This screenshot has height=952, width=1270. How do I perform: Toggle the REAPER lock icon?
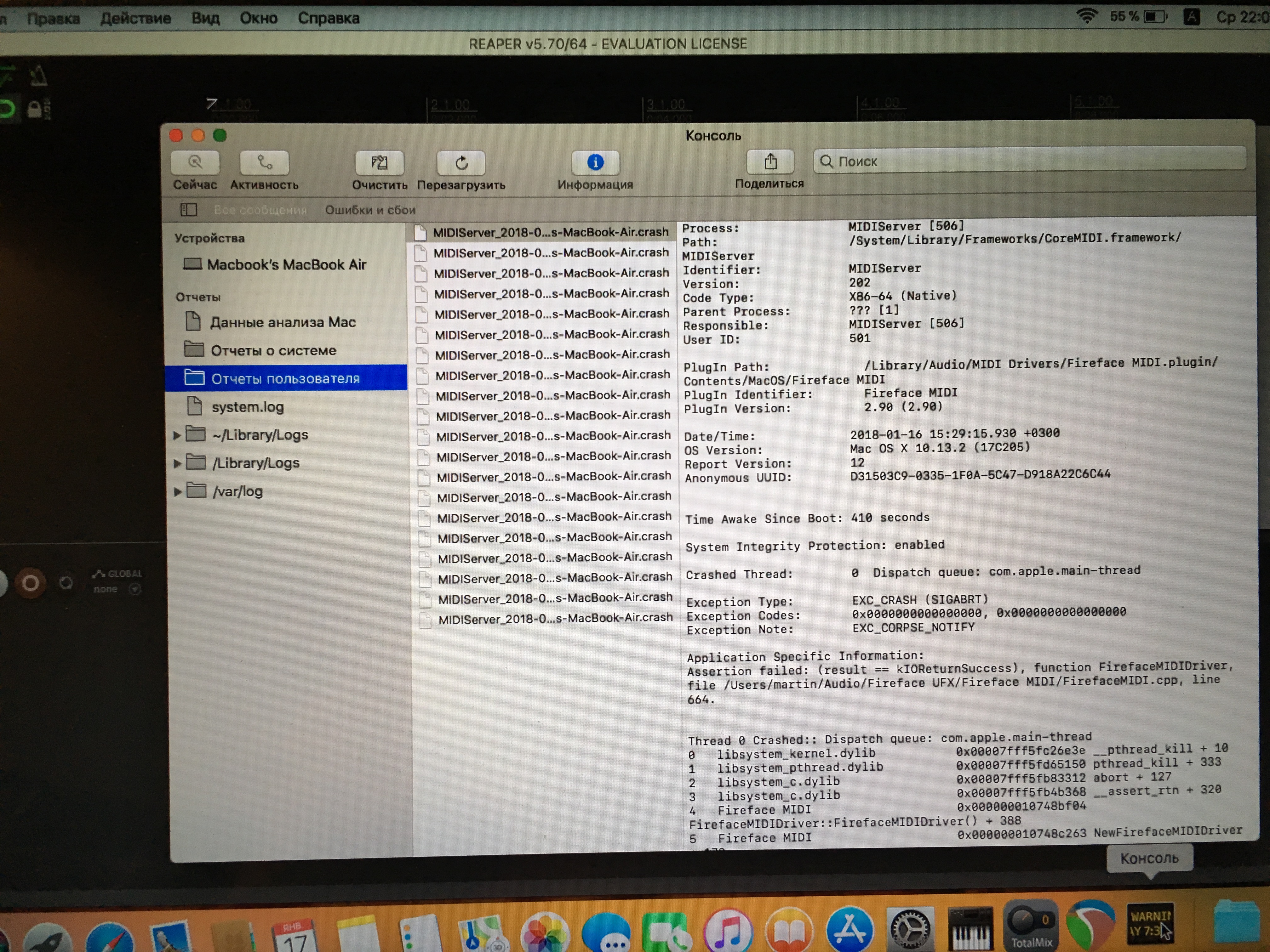pos(35,109)
